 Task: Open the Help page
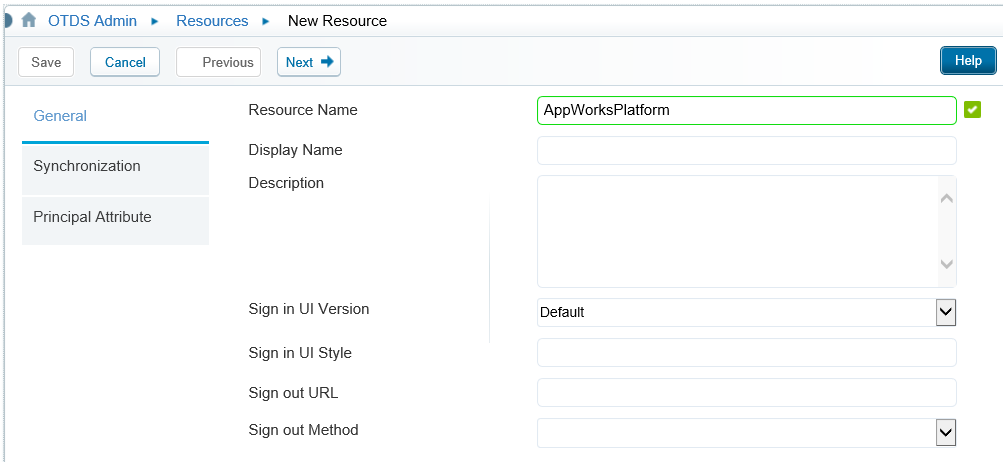(968, 61)
